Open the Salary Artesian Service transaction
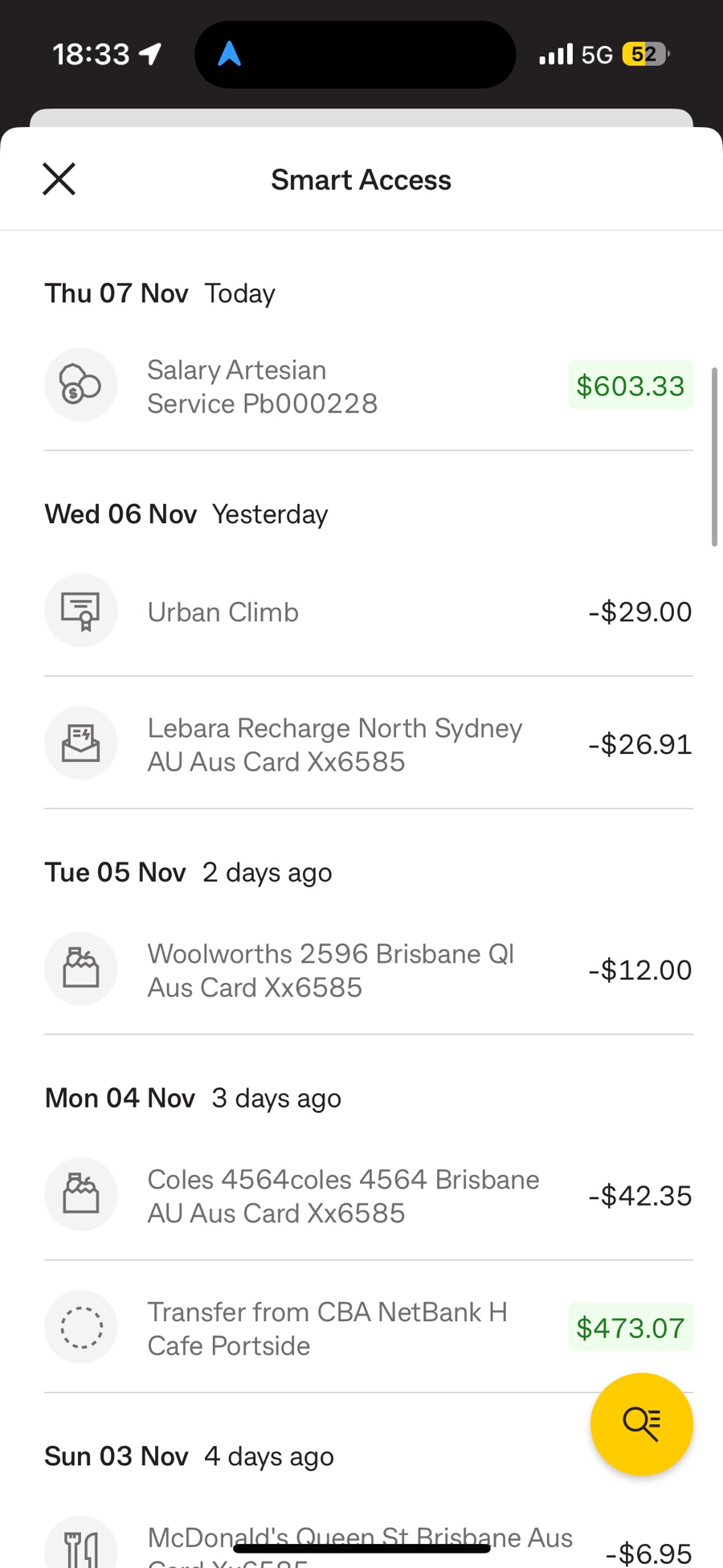 (x=369, y=386)
